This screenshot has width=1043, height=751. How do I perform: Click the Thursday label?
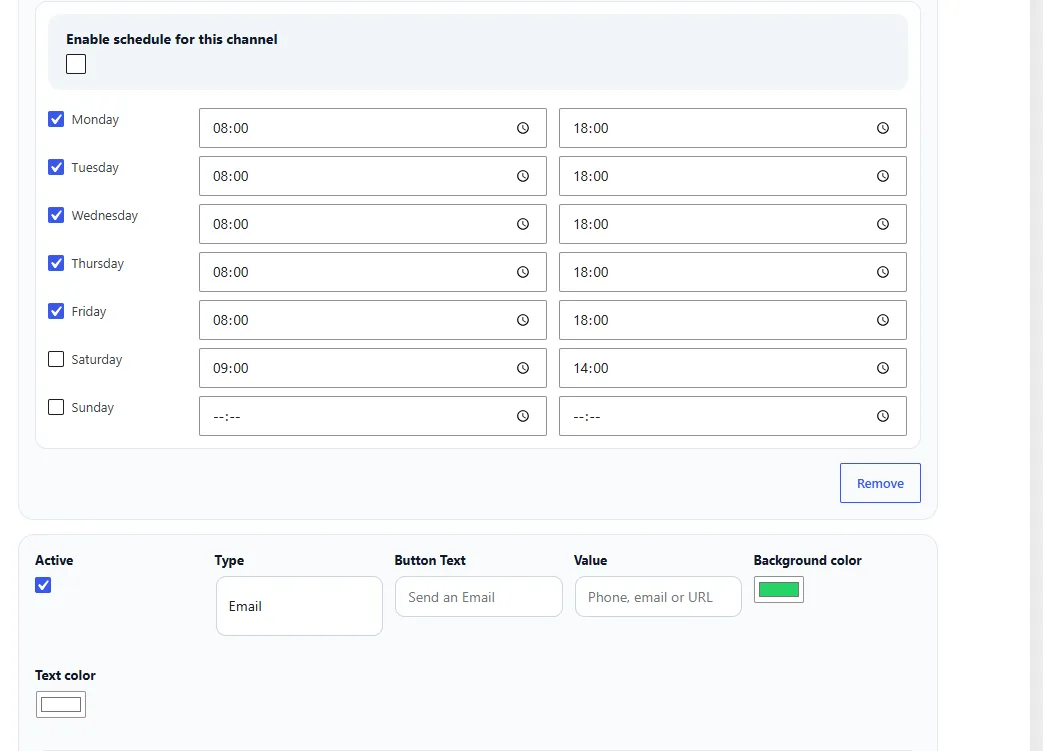tap(98, 263)
